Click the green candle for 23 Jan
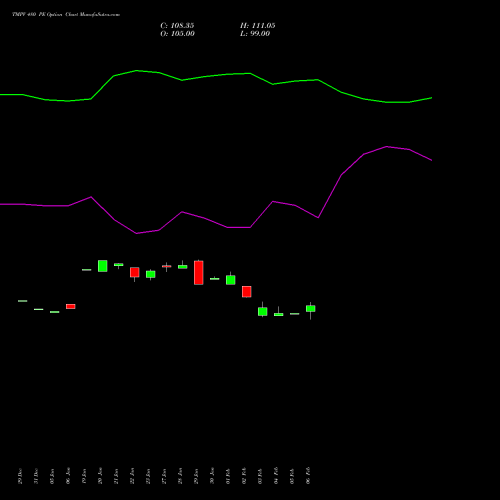The image size is (500, 500). pyautogui.click(x=151, y=274)
